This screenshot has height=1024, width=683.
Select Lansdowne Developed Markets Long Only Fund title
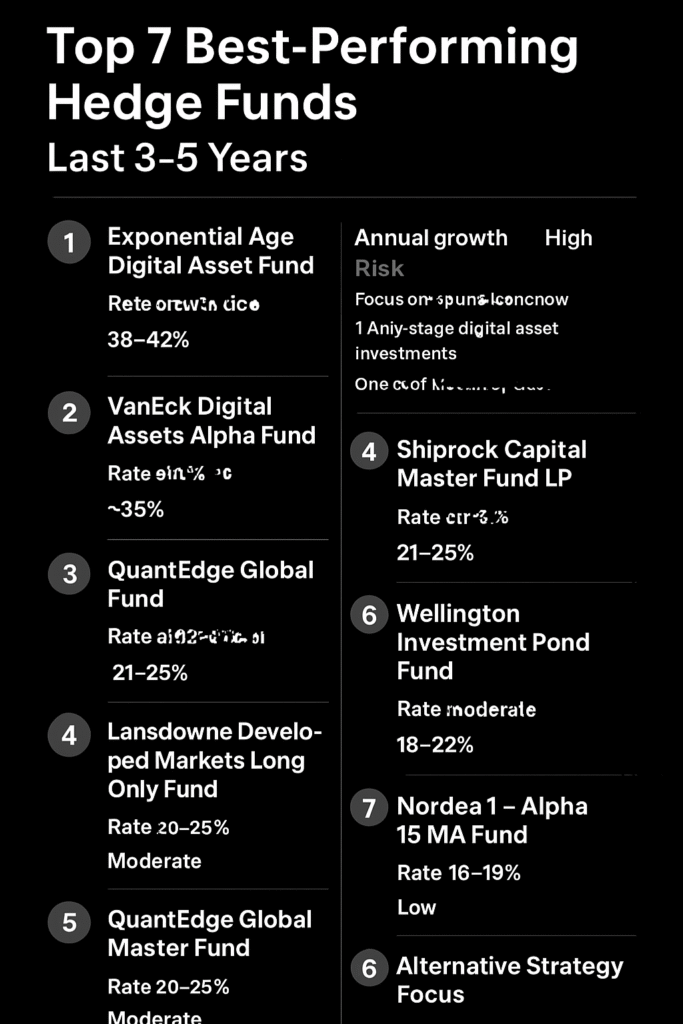click(x=215, y=760)
